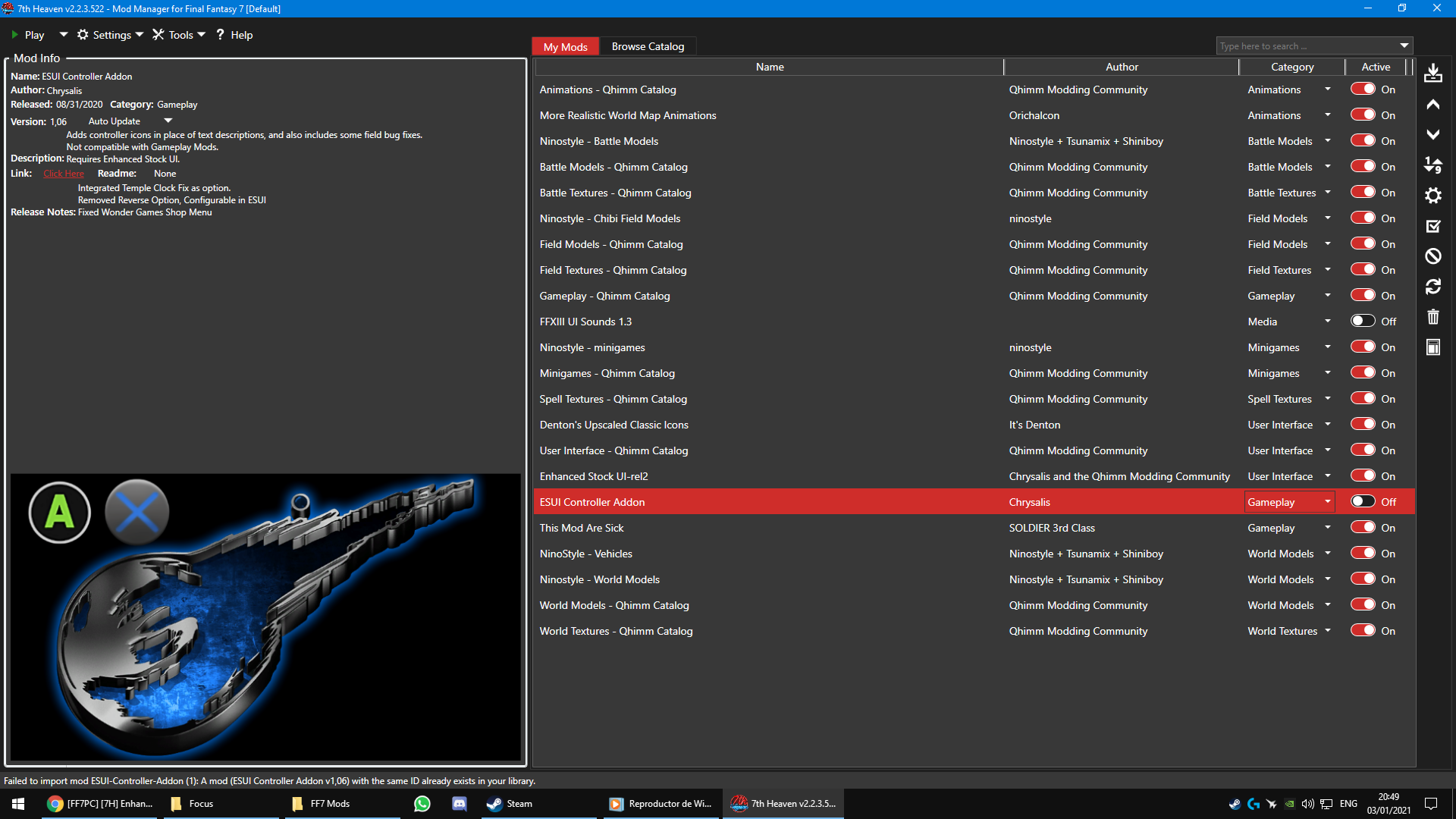The height and width of the screenshot is (819, 1456).
Task: Select the Battle Textures - Qhimm Catalog row
Action: click(x=974, y=193)
